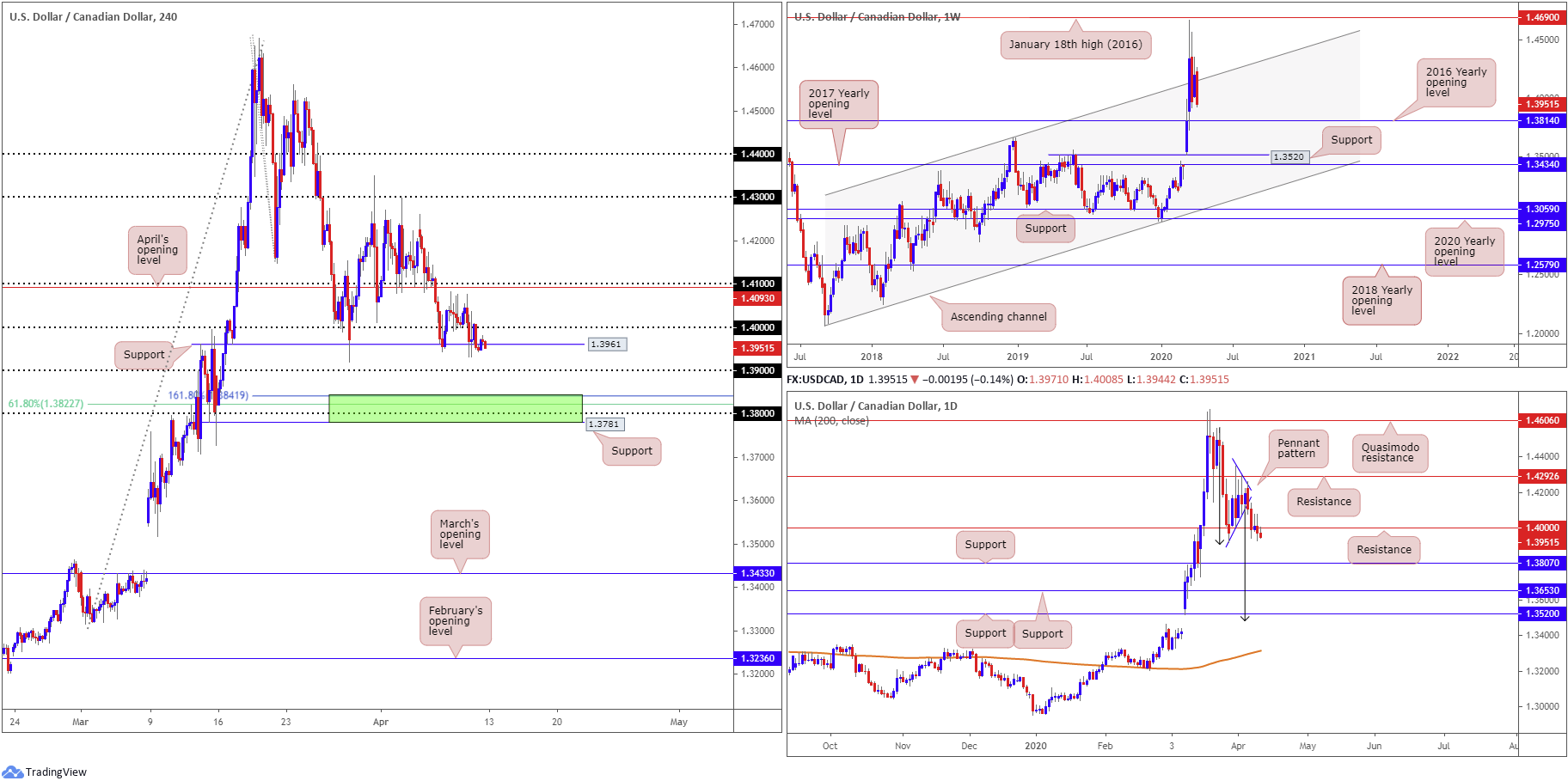The height and width of the screenshot is (781, 1568).
Task: Click February's opening level callout
Action: [x=456, y=621]
